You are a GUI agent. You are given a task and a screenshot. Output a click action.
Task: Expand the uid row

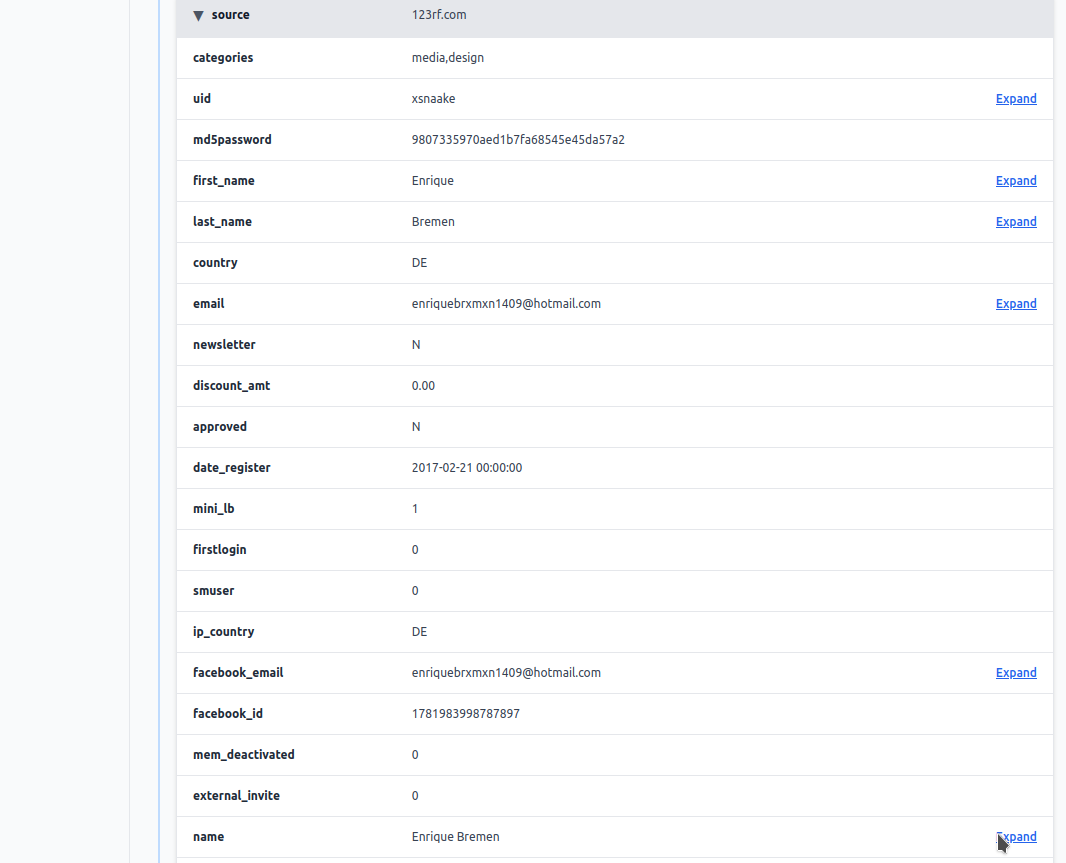1016,99
